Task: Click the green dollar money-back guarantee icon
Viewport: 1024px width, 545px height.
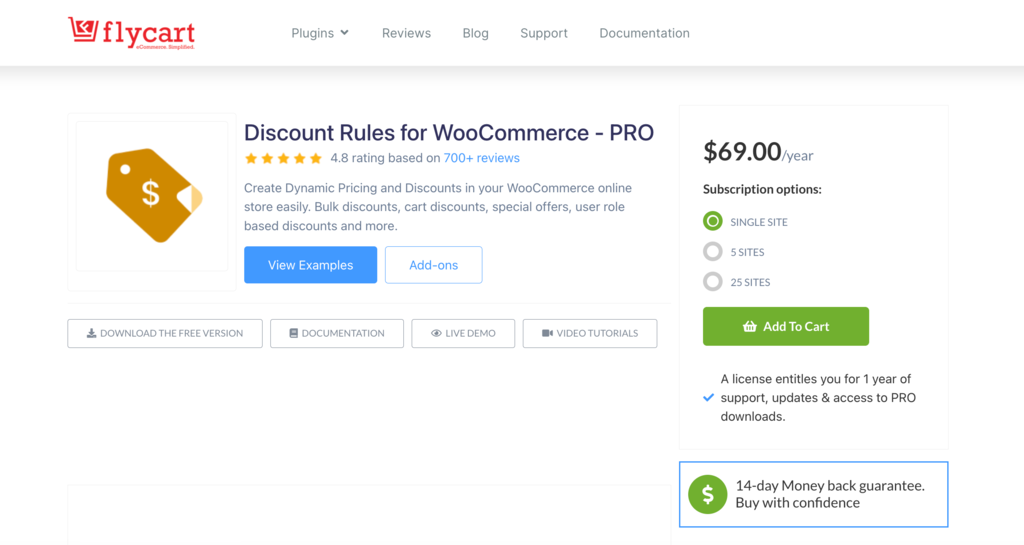Action: coord(708,494)
